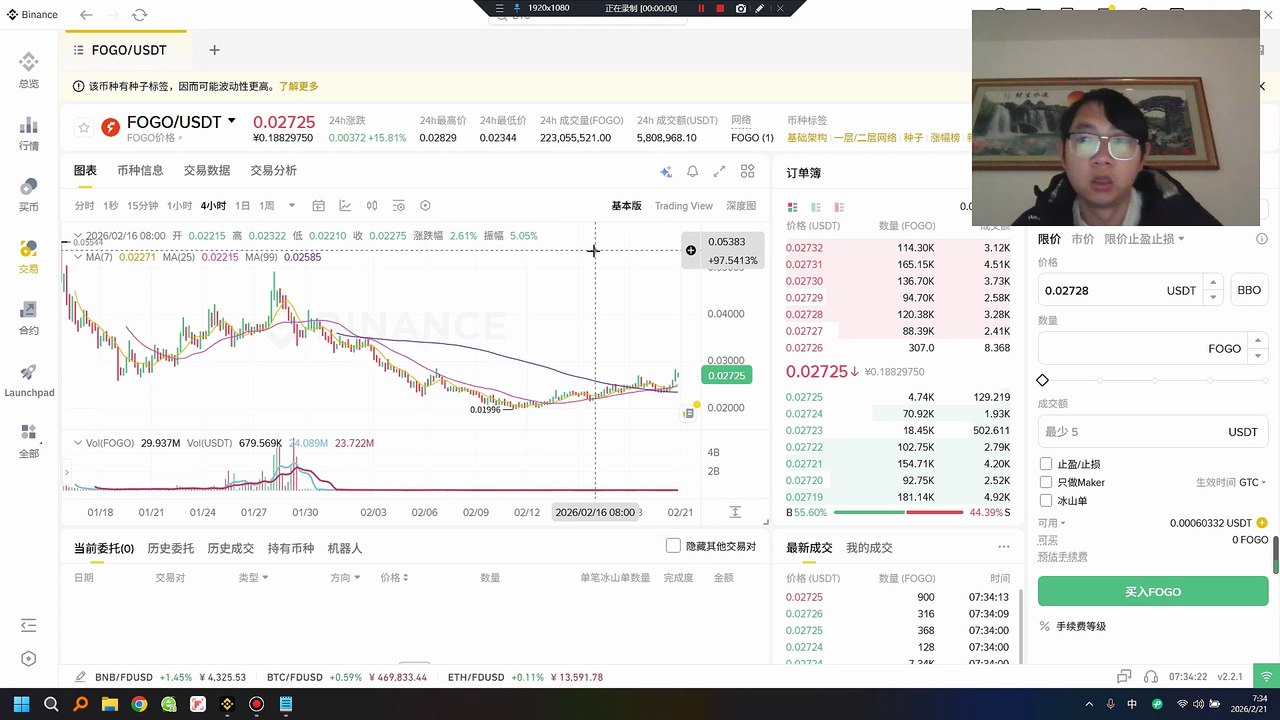
Task: Expand more chart time intervals dropdown arrow
Action: (292, 206)
